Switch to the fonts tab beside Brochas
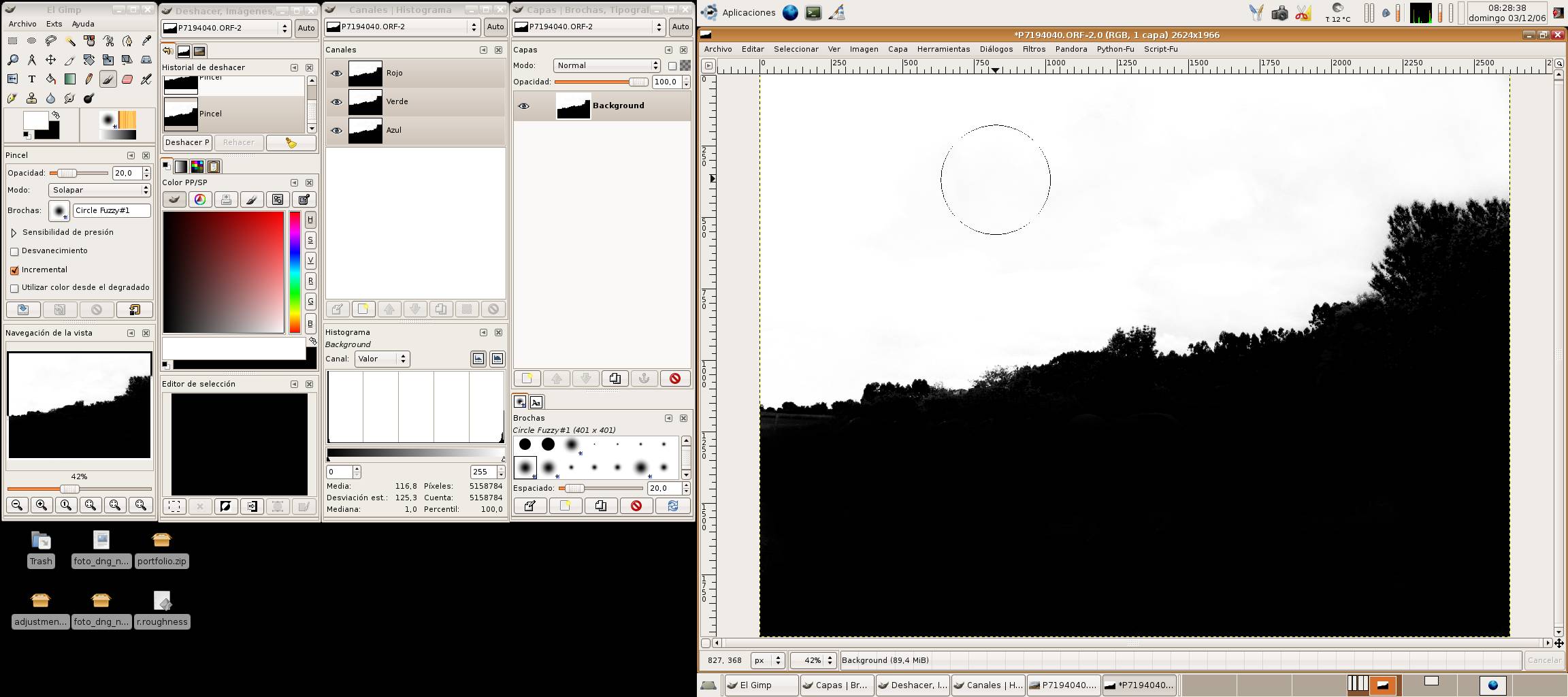This screenshot has width=1568, height=697. pos(536,402)
